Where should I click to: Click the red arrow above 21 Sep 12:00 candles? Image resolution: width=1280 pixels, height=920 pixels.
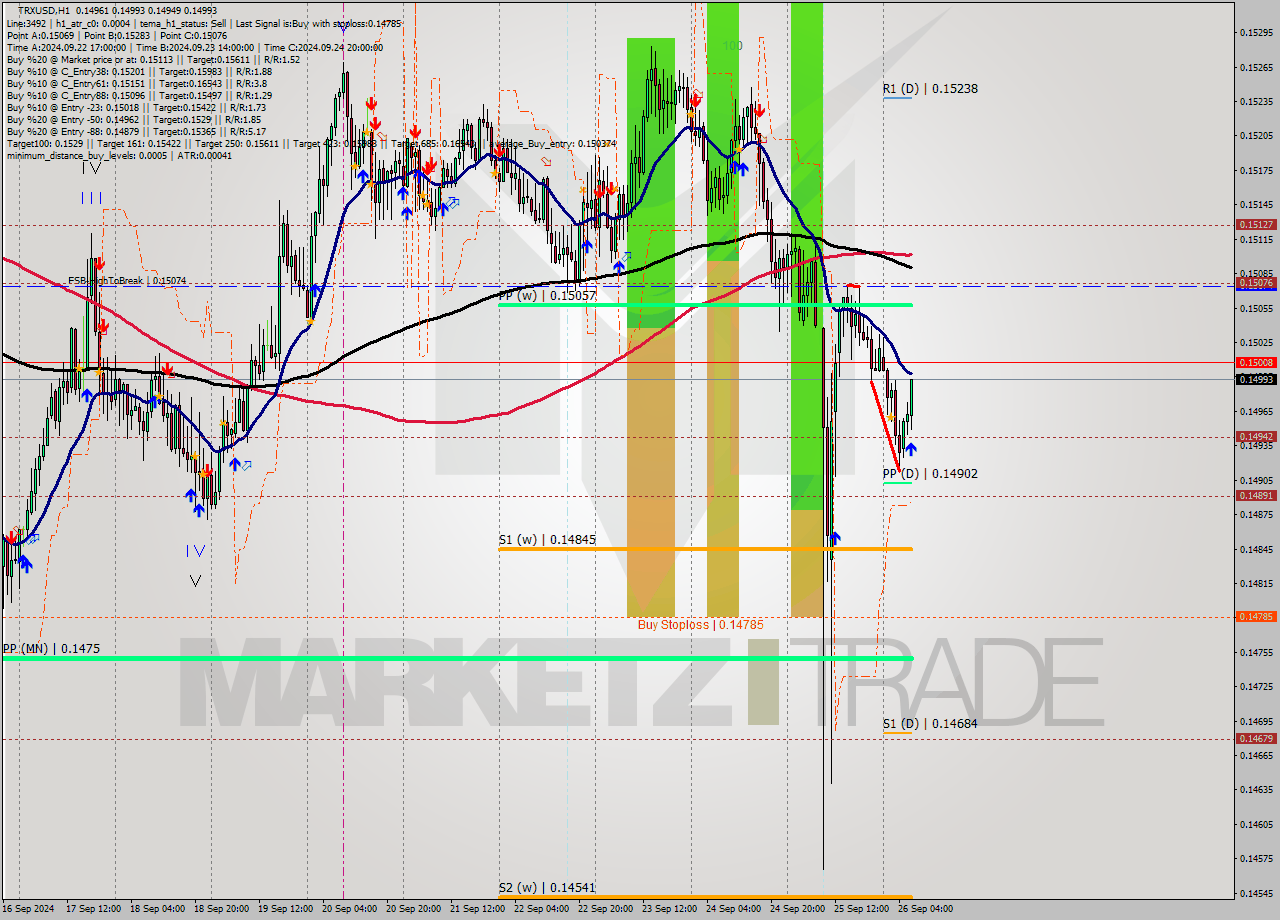(x=497, y=150)
